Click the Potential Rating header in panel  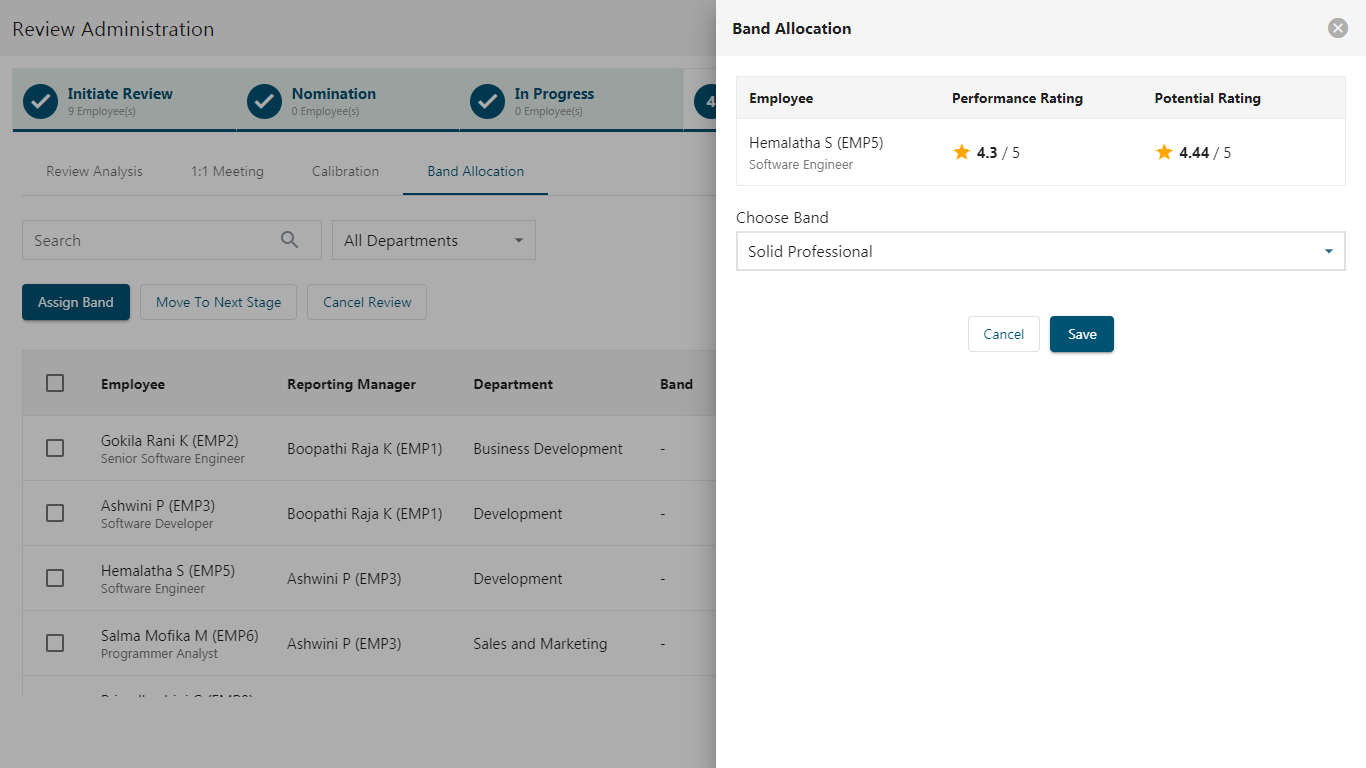(x=1207, y=98)
